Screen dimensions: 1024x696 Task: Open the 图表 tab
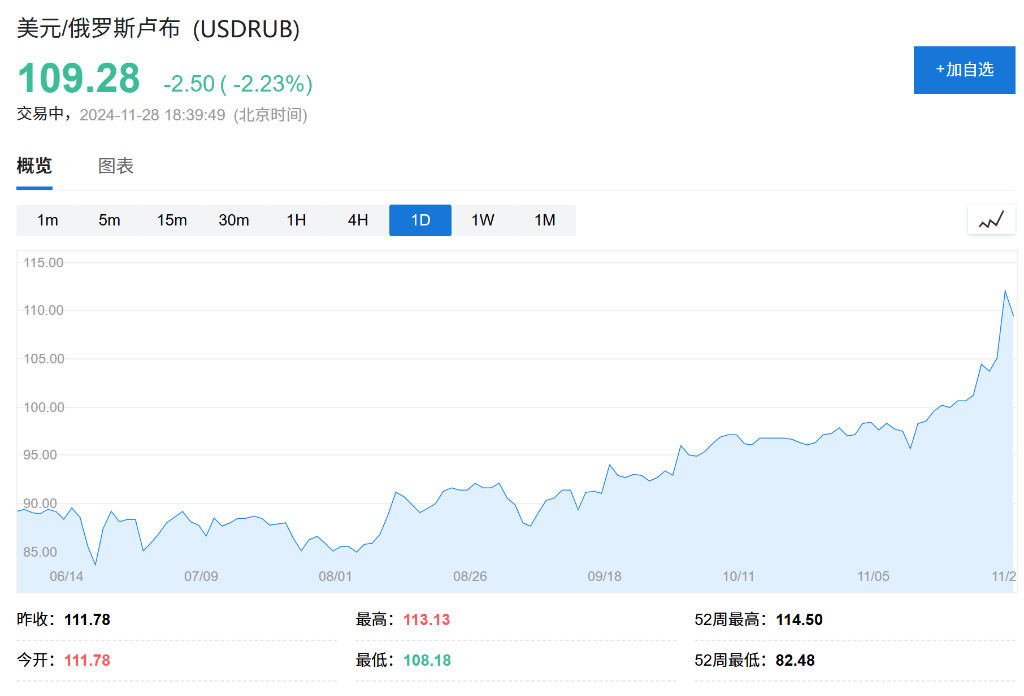coord(116,166)
